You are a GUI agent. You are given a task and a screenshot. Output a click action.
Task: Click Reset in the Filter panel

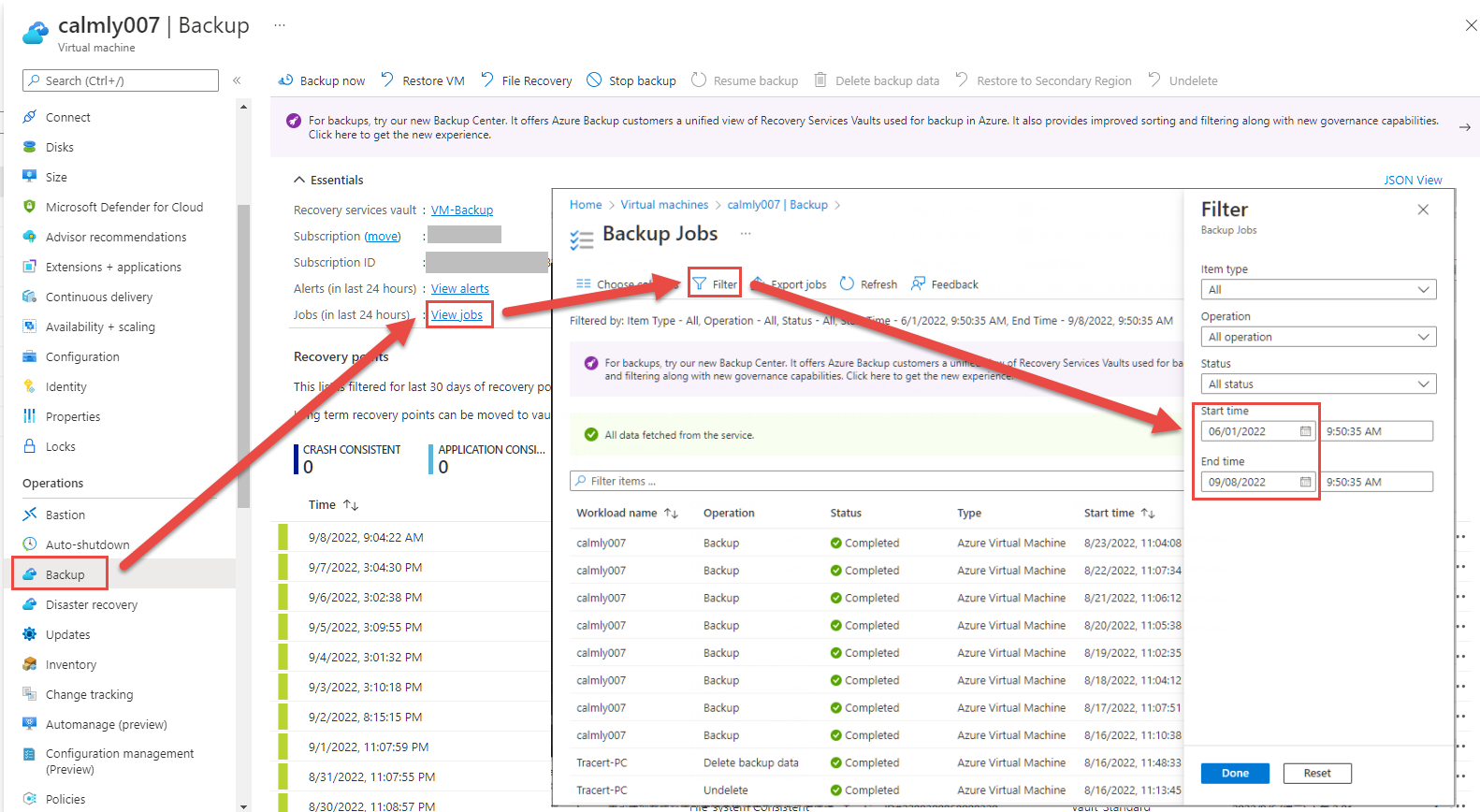(1317, 773)
